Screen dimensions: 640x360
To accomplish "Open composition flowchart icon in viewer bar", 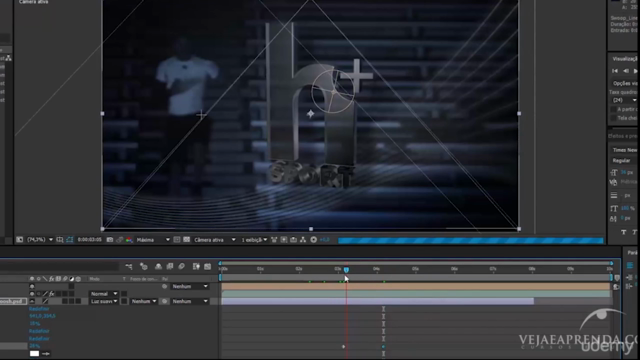I will (x=303, y=240).
